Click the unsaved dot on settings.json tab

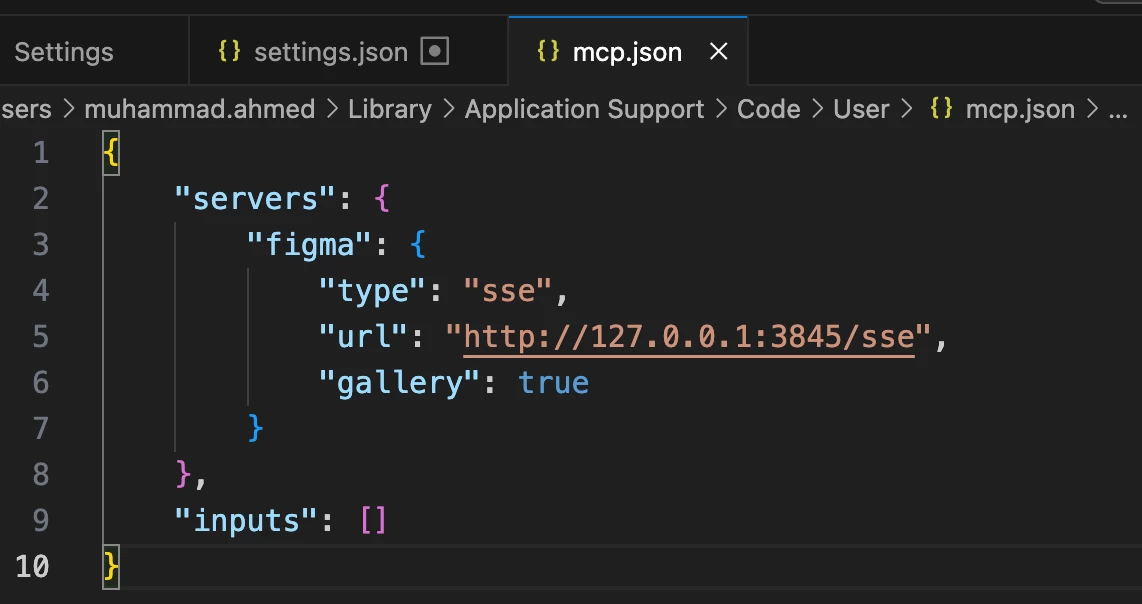click(435, 52)
